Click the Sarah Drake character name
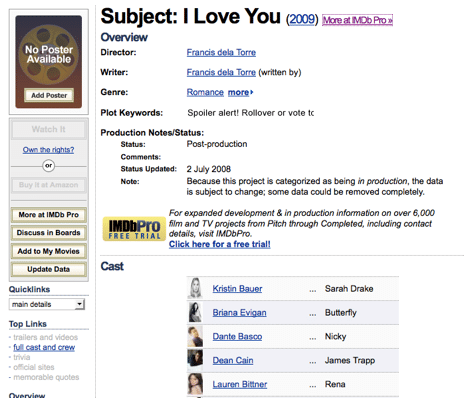This screenshot has width=464, height=398. point(349,289)
